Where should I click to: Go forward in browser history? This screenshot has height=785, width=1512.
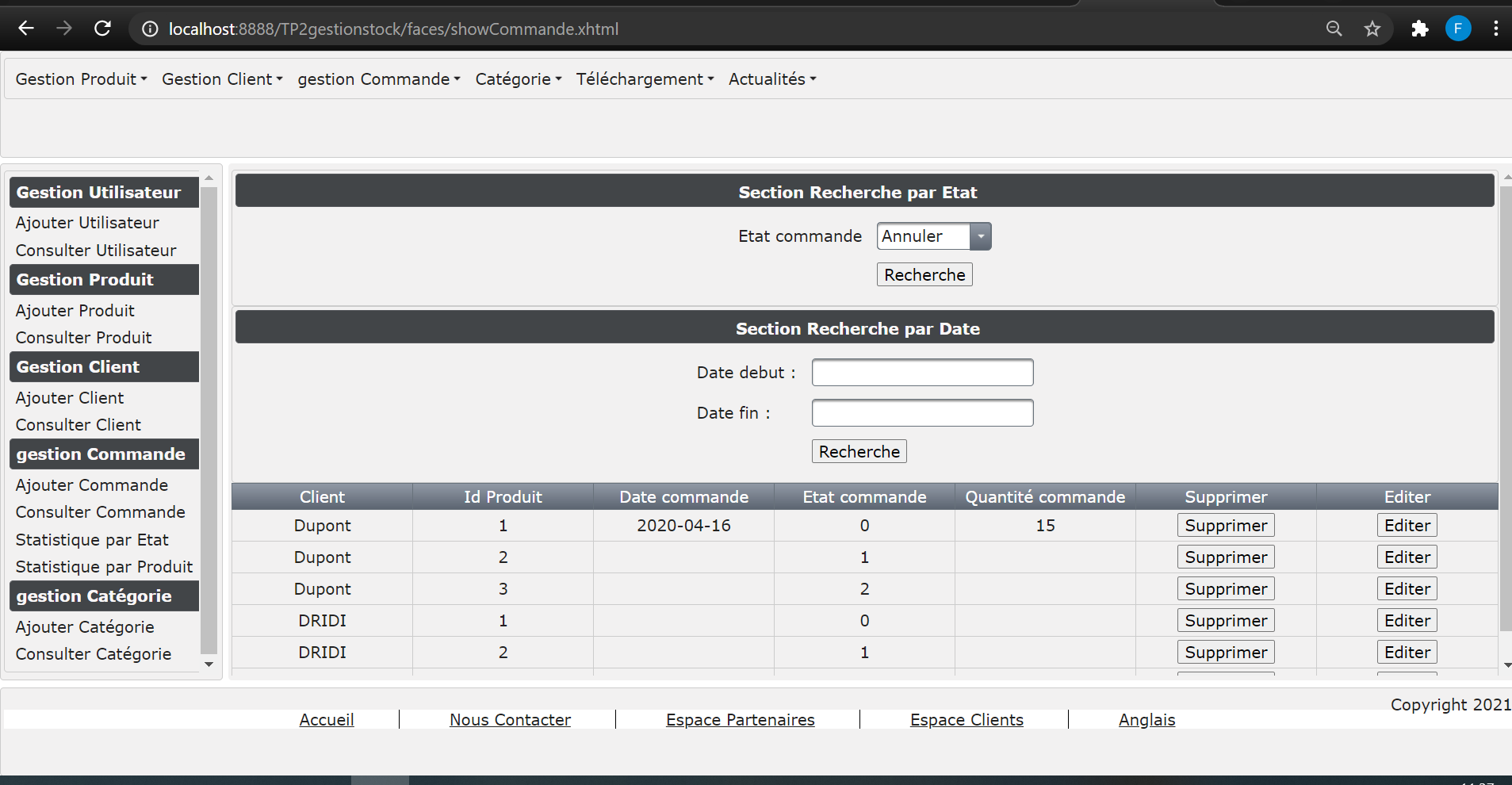pyautogui.click(x=64, y=29)
